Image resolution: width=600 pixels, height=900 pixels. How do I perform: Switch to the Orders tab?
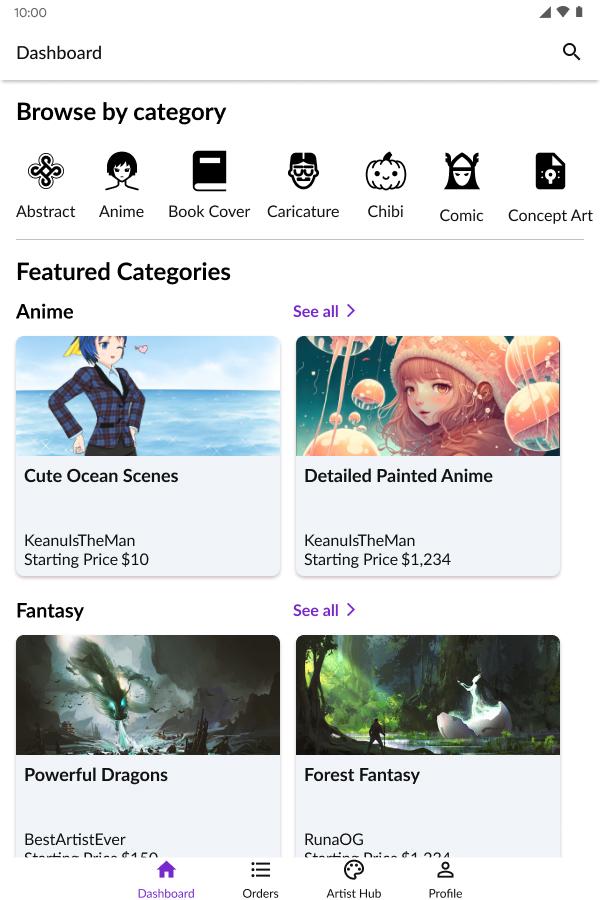tap(260, 879)
